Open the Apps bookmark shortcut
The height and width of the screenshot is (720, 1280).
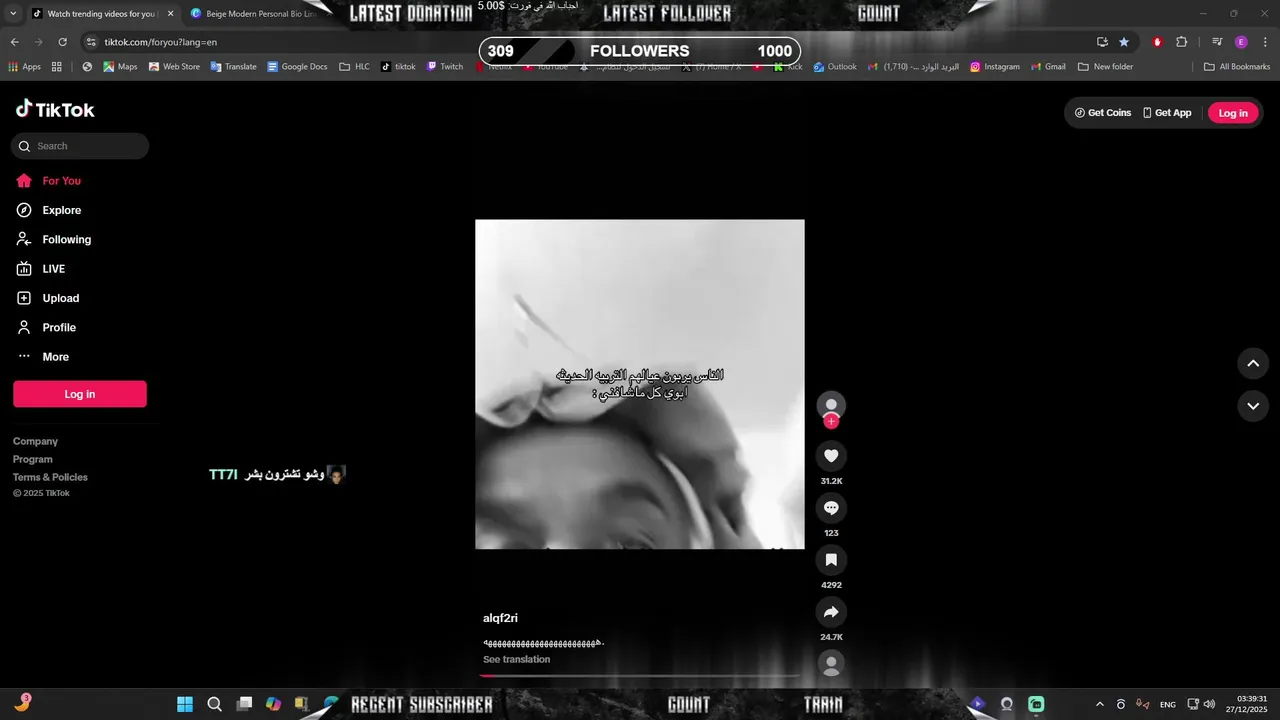point(24,67)
